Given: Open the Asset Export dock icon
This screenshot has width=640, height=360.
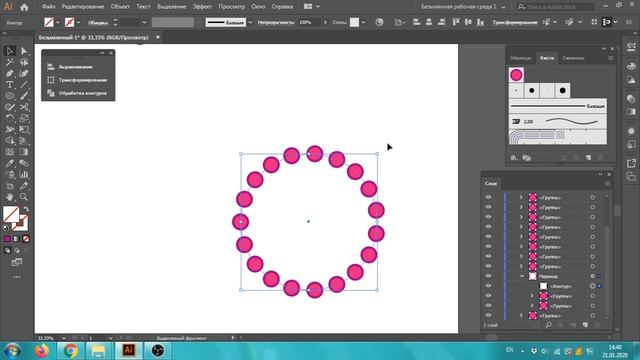Looking at the screenshot, I should pyautogui.click(x=631, y=163).
